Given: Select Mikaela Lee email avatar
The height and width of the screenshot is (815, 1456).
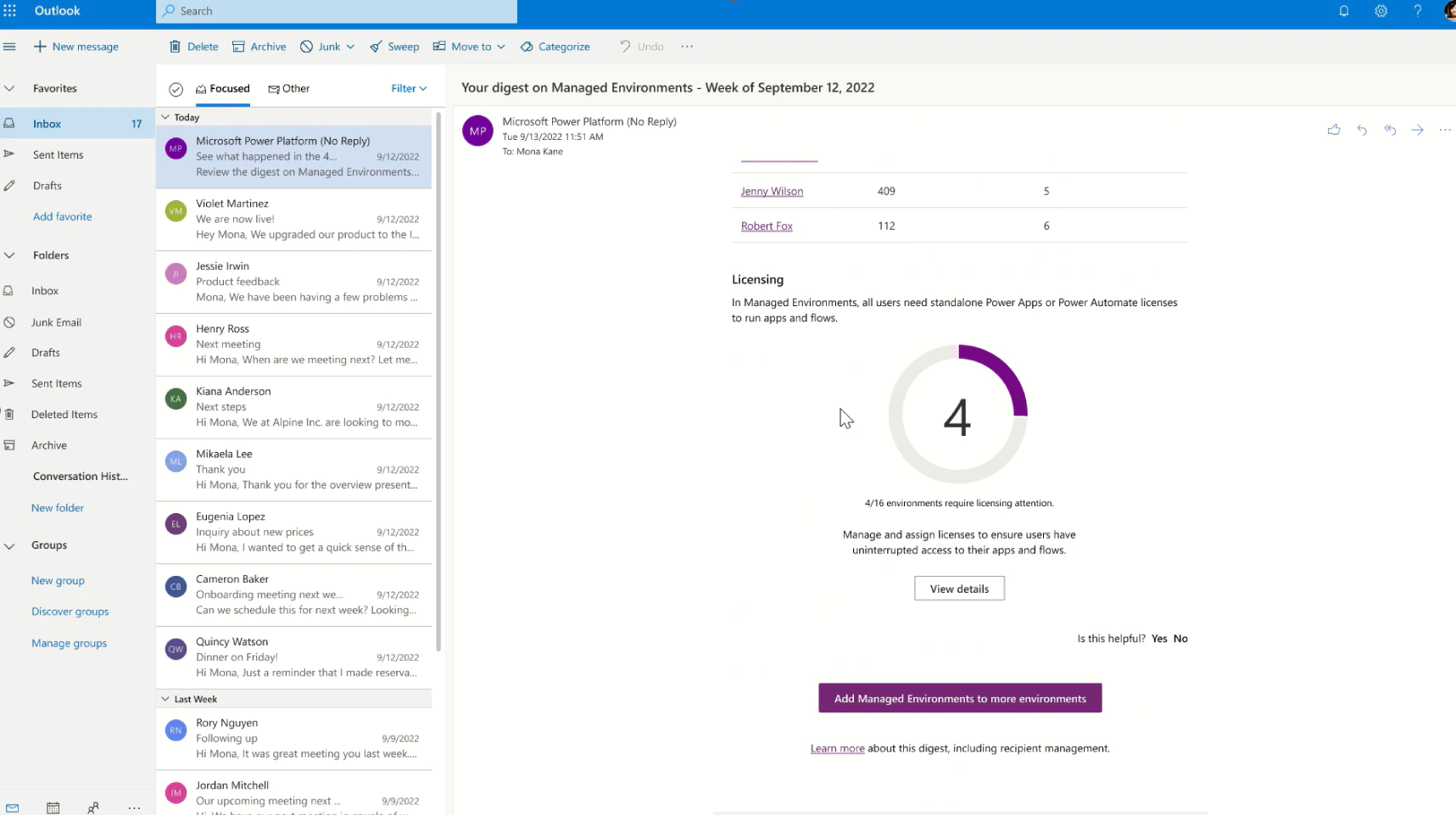Looking at the screenshot, I should (176, 461).
